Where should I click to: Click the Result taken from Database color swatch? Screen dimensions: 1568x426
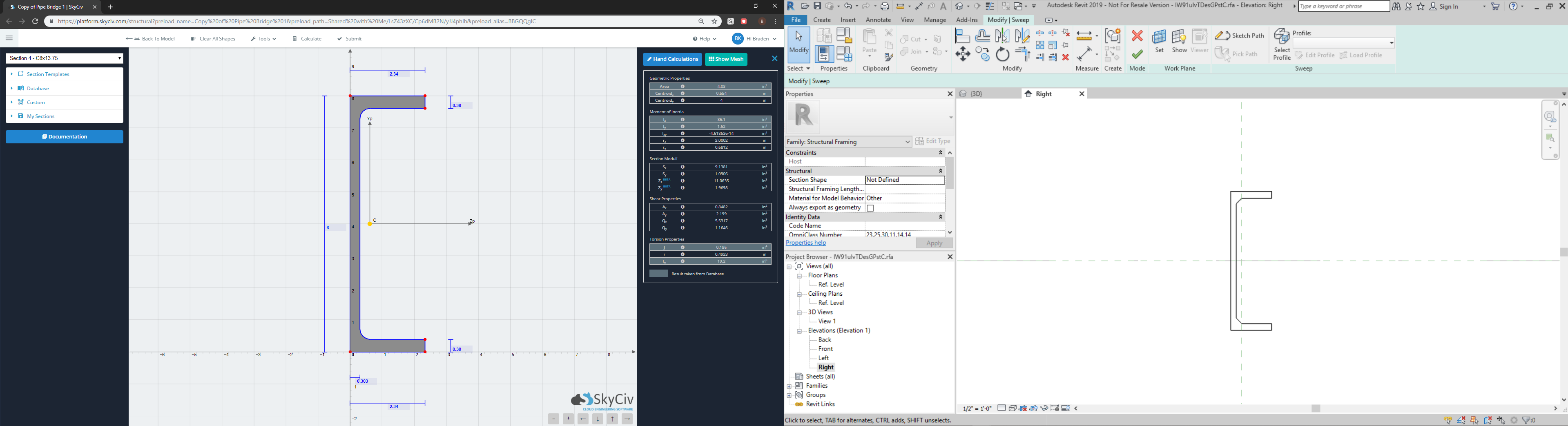pos(658,273)
